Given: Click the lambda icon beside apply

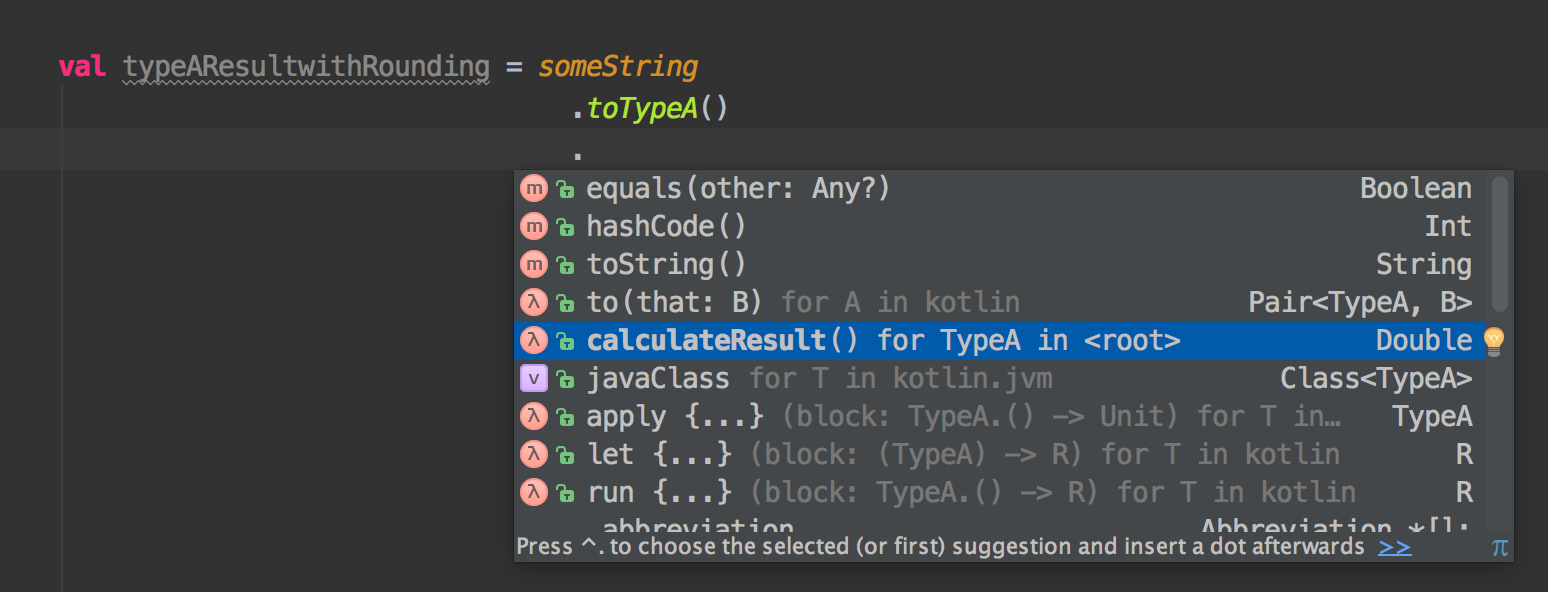Looking at the screenshot, I should tap(534, 416).
